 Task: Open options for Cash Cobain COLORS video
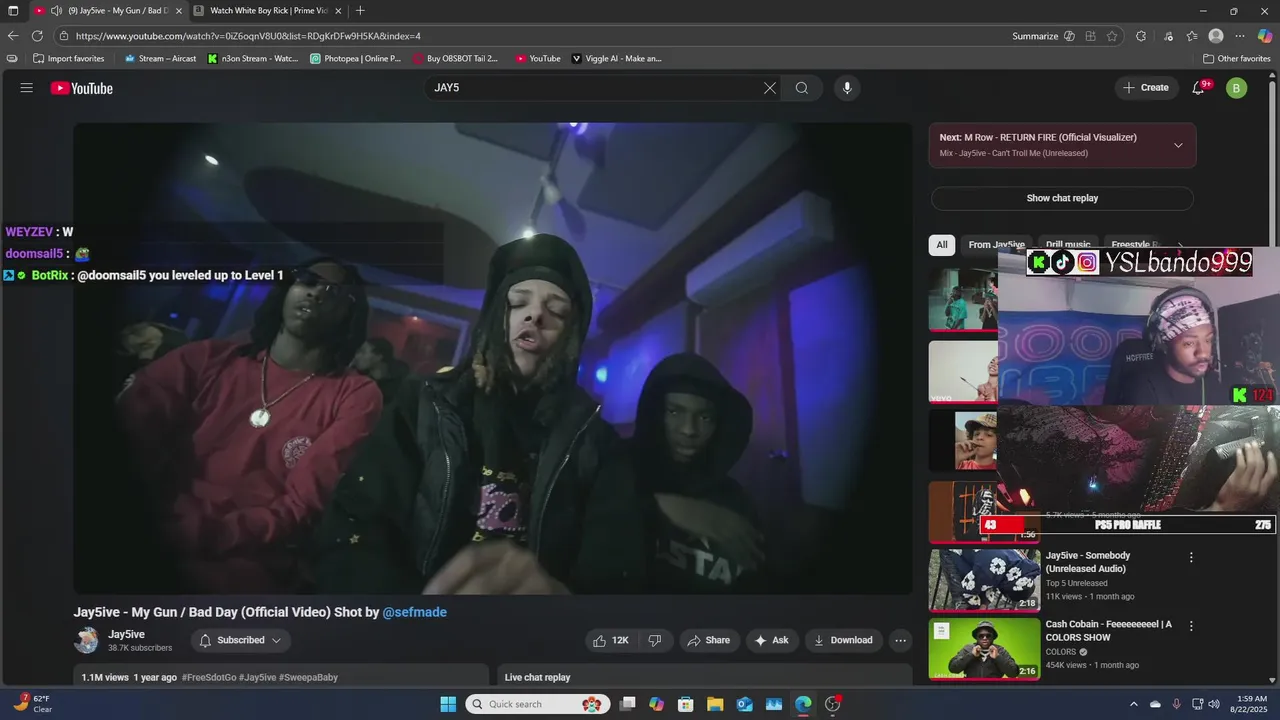tap(1191, 625)
